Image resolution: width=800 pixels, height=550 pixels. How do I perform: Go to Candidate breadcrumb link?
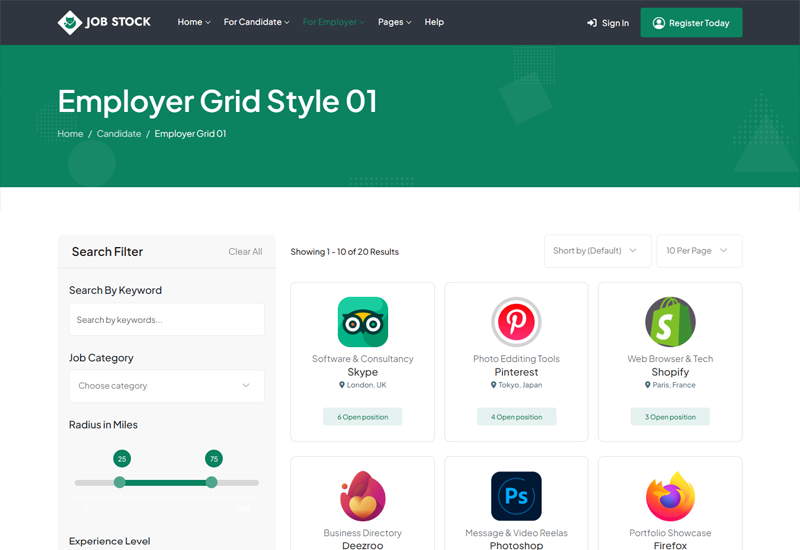pyautogui.click(x=119, y=134)
